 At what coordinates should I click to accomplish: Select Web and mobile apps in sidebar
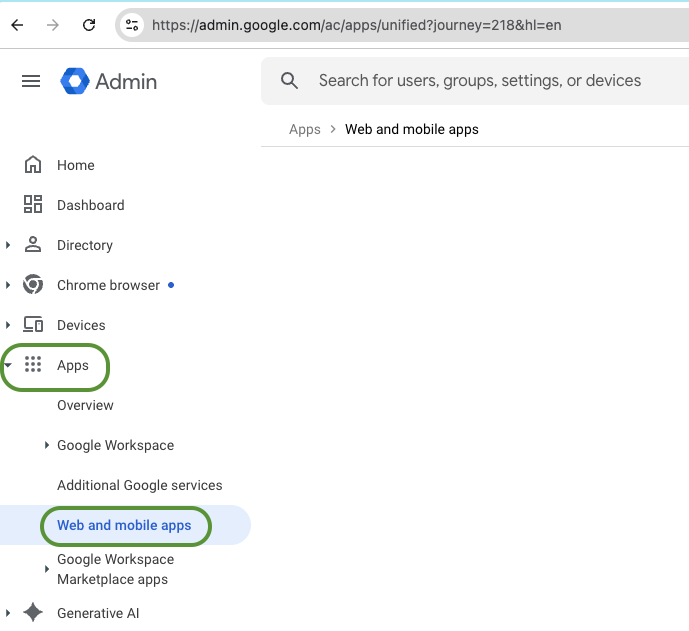(x=124, y=526)
